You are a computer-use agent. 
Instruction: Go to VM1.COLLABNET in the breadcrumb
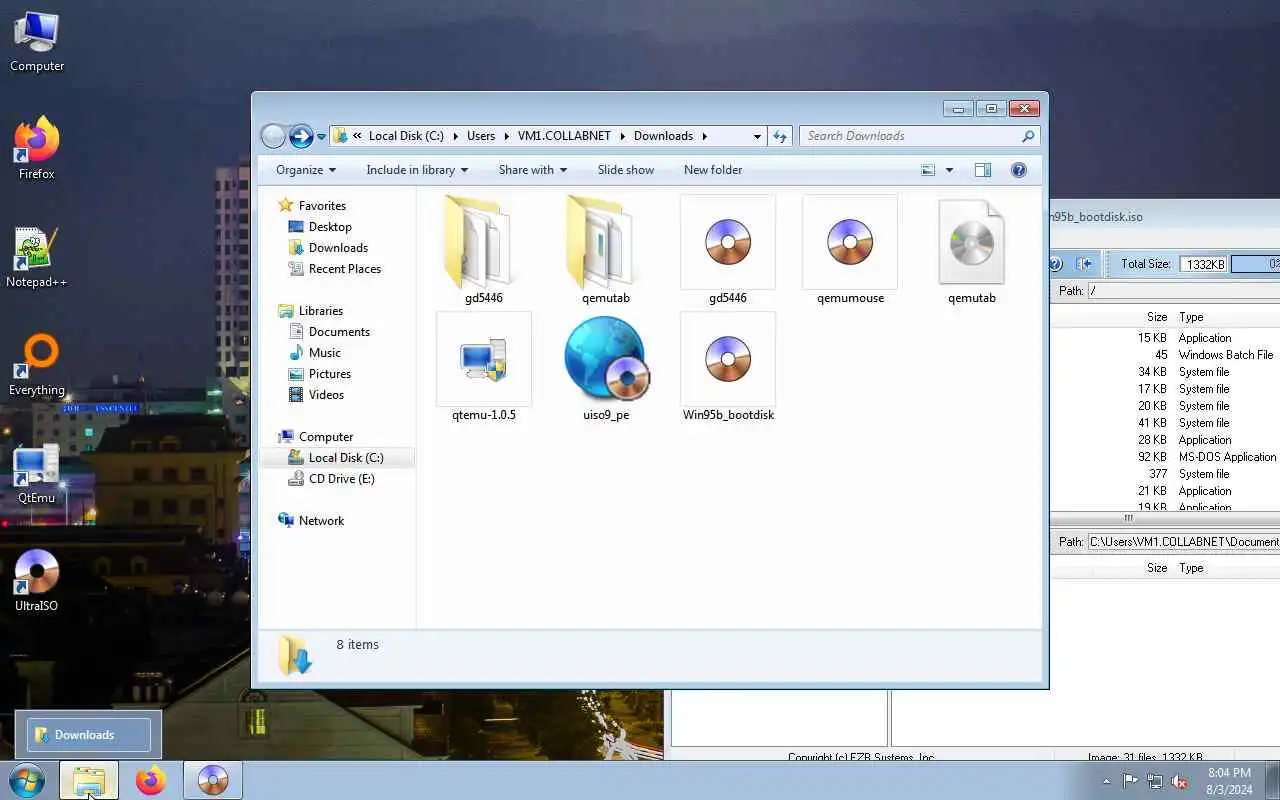tap(564, 136)
